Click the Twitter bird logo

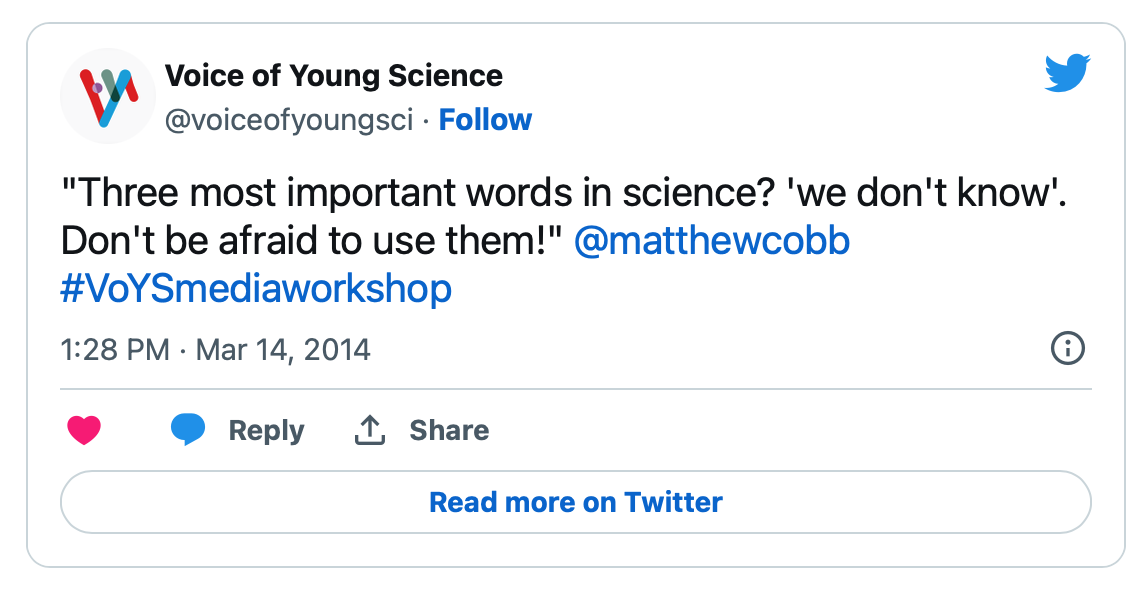click(1067, 72)
